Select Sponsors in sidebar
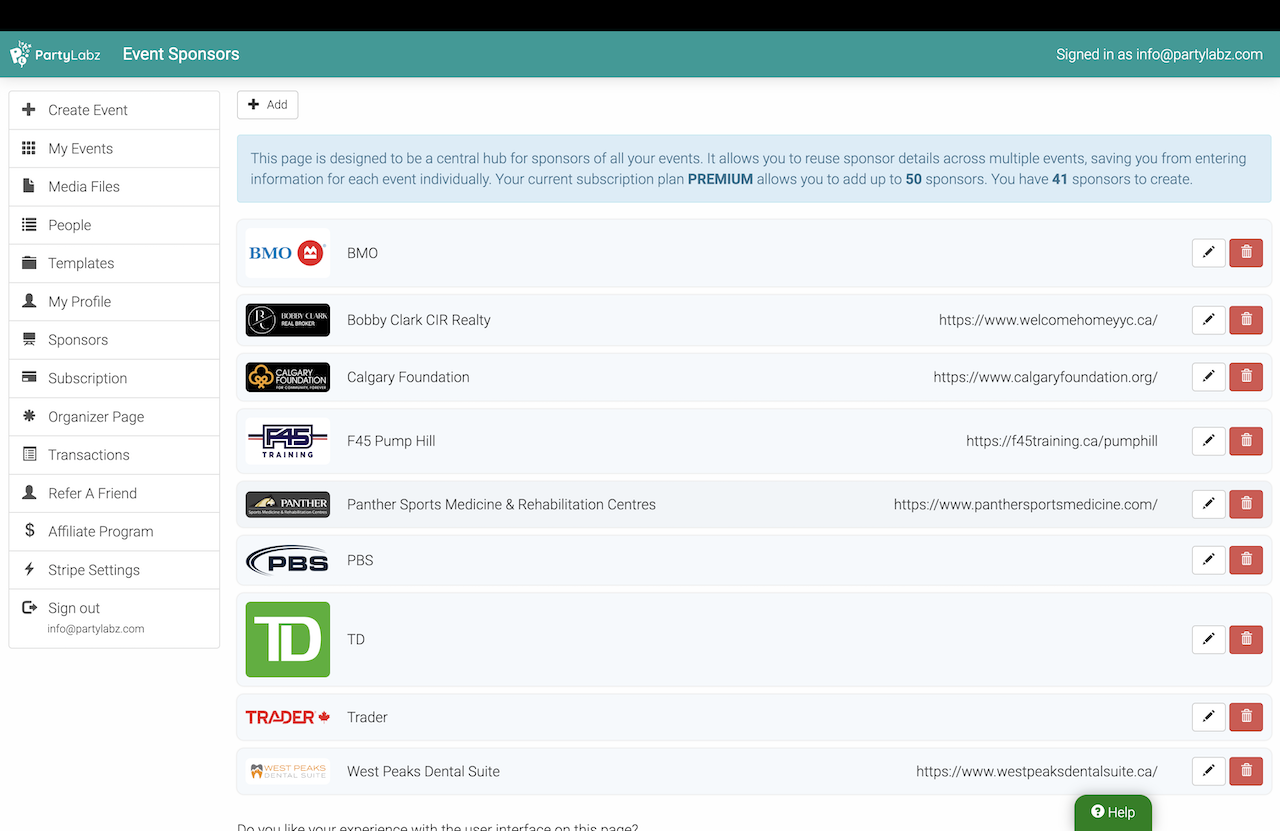The image size is (1280, 831). point(114,340)
